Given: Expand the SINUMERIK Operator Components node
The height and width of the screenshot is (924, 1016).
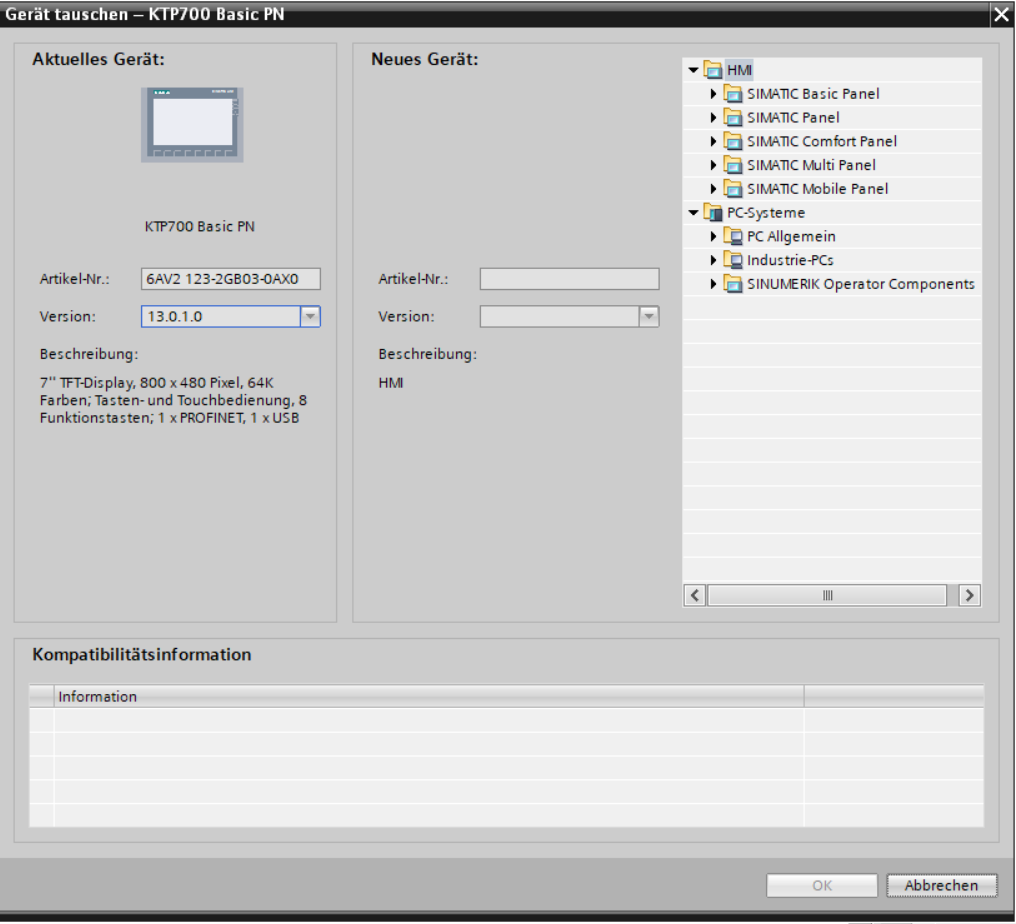Looking at the screenshot, I should click(x=713, y=284).
